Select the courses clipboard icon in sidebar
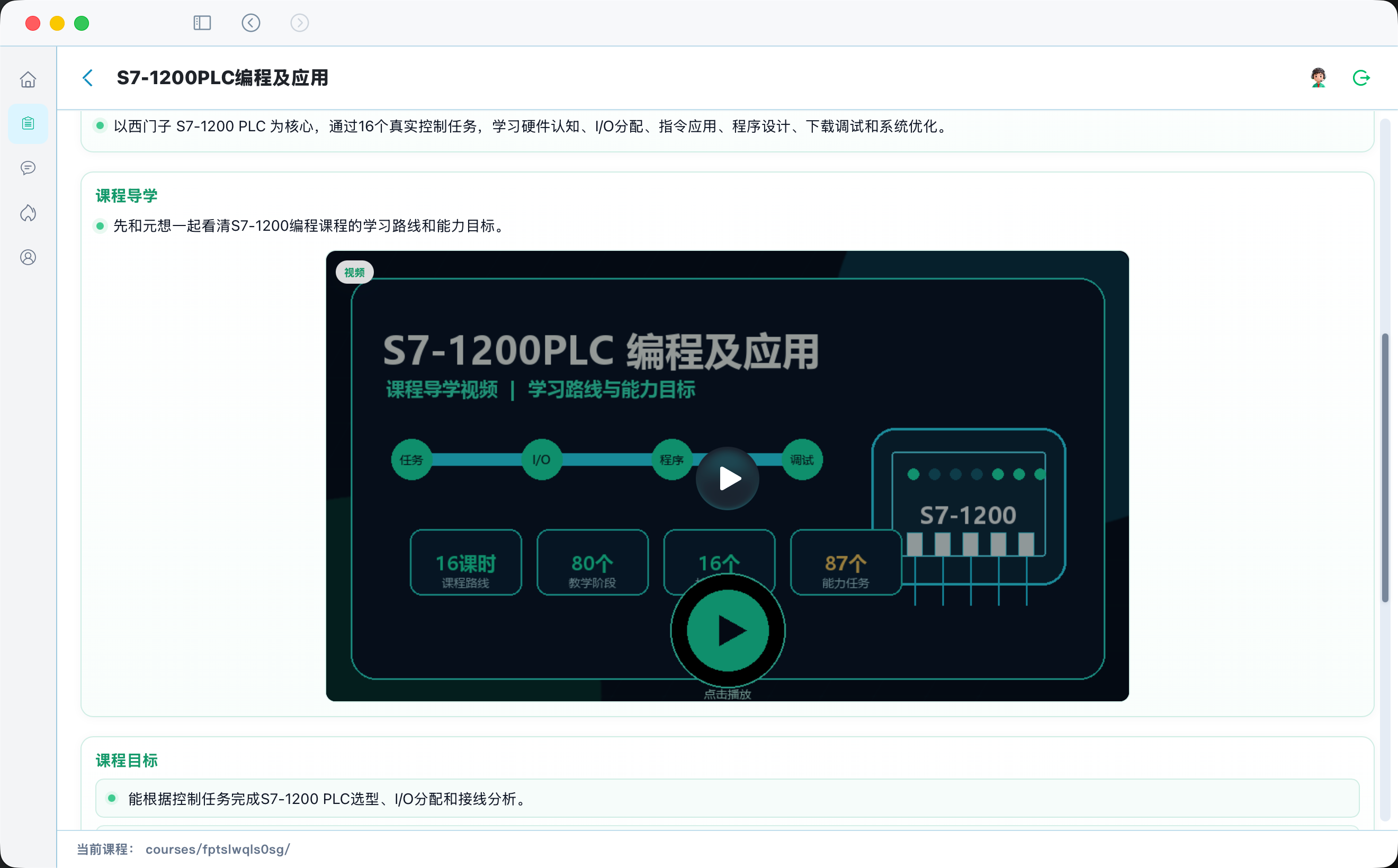Viewport: 1398px width, 868px height. (28, 123)
